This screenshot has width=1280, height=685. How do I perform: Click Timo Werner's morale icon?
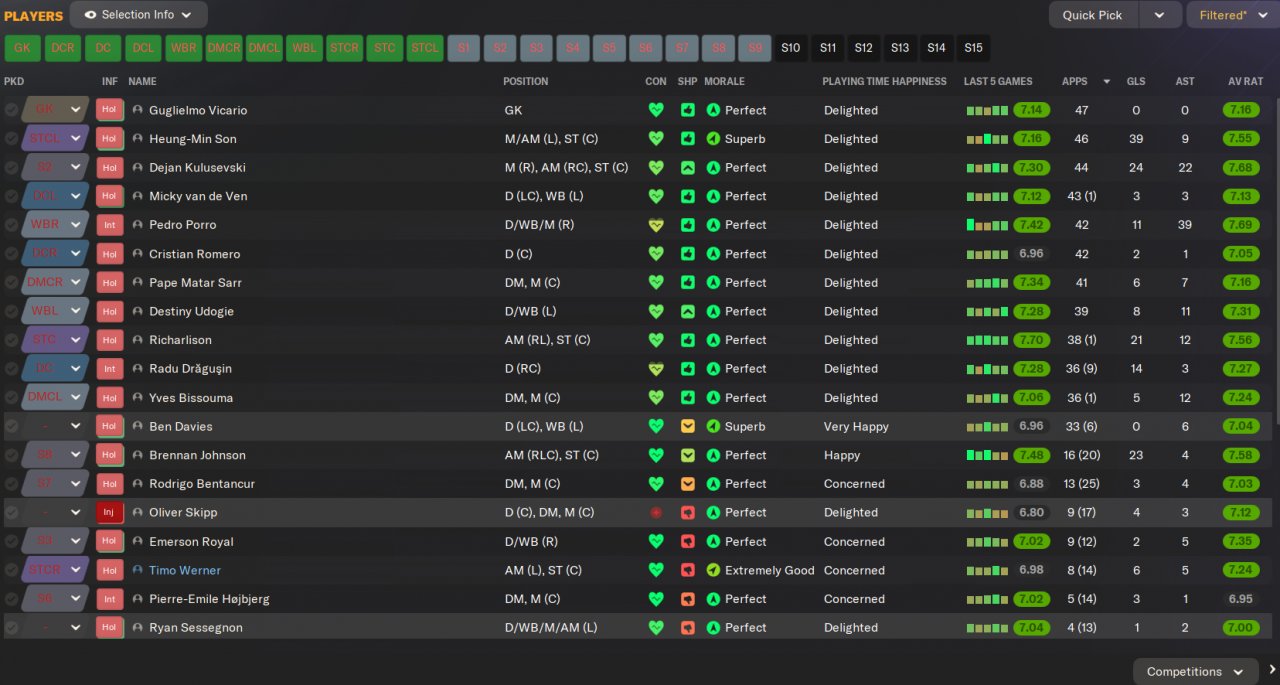713,571
